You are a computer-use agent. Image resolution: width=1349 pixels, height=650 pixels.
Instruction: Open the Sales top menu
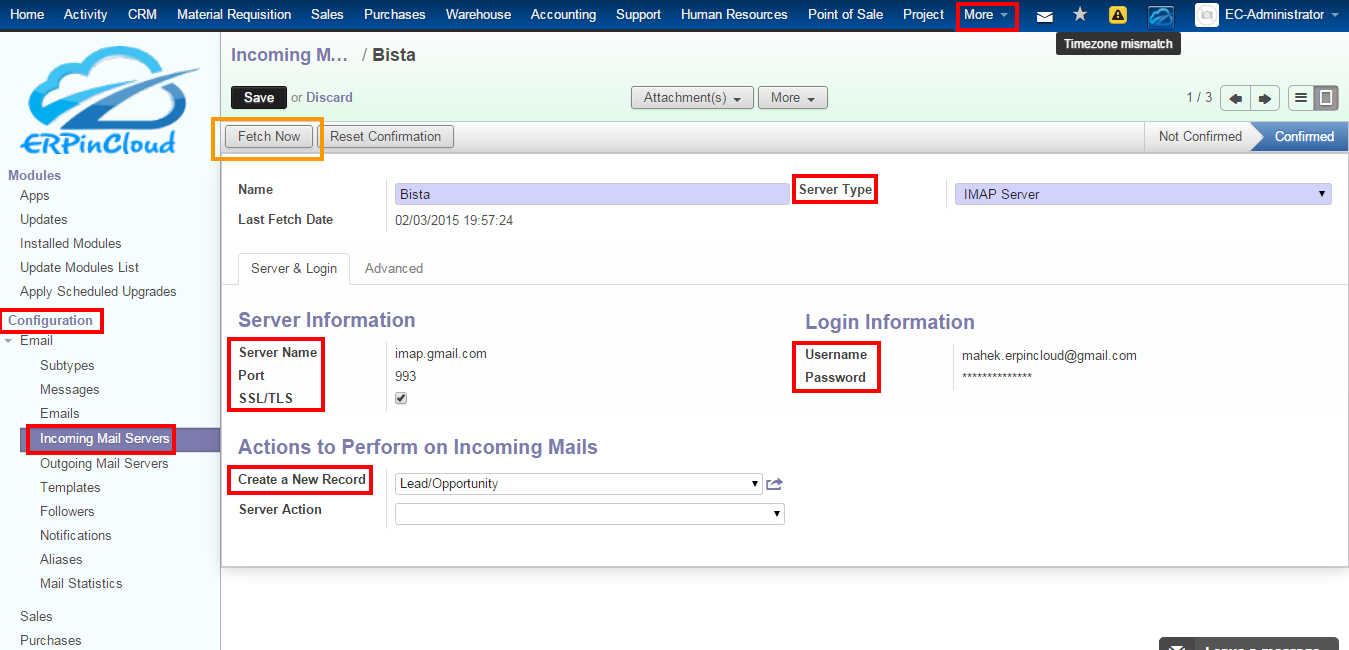click(x=327, y=15)
